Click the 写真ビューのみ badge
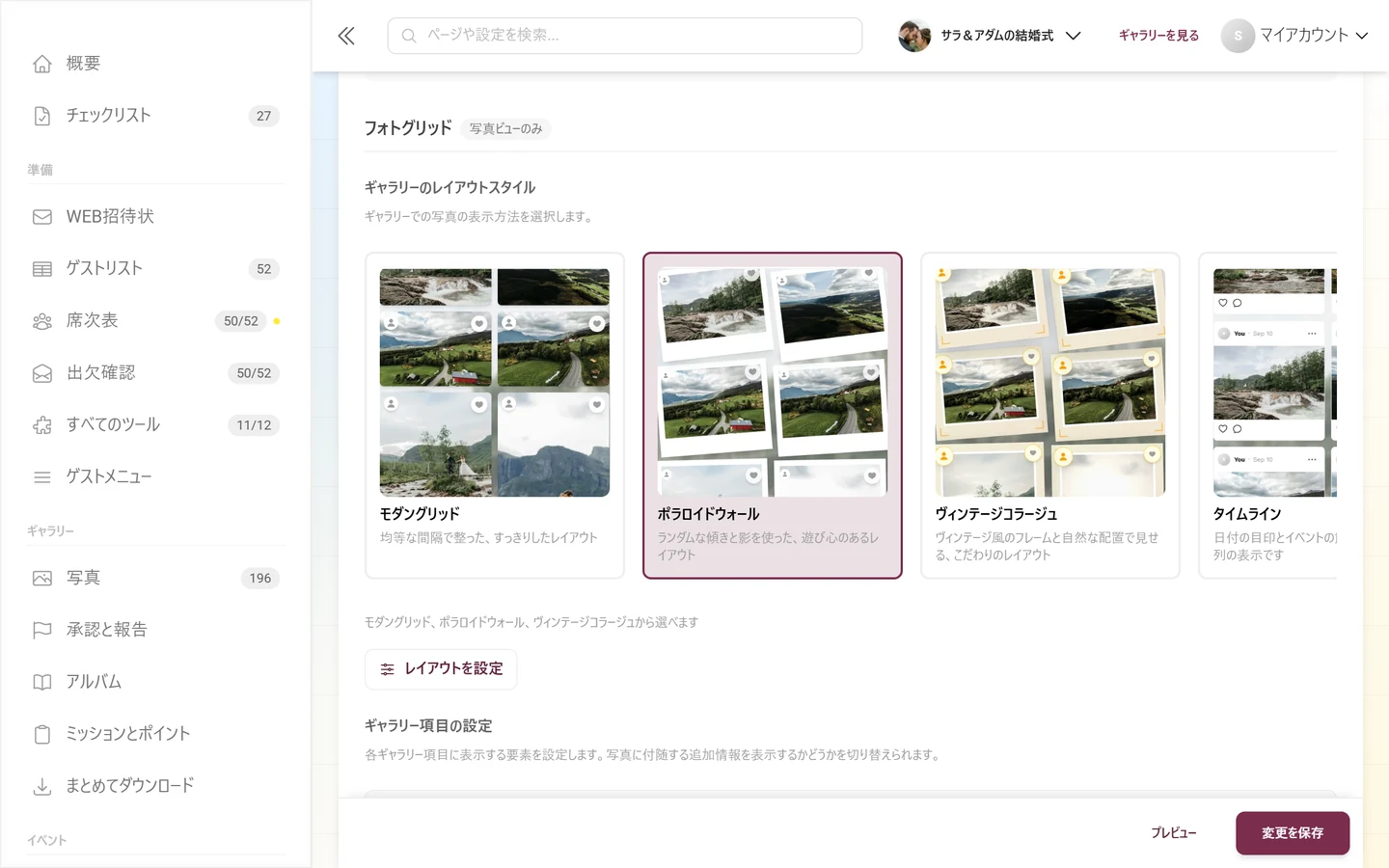 point(505,129)
